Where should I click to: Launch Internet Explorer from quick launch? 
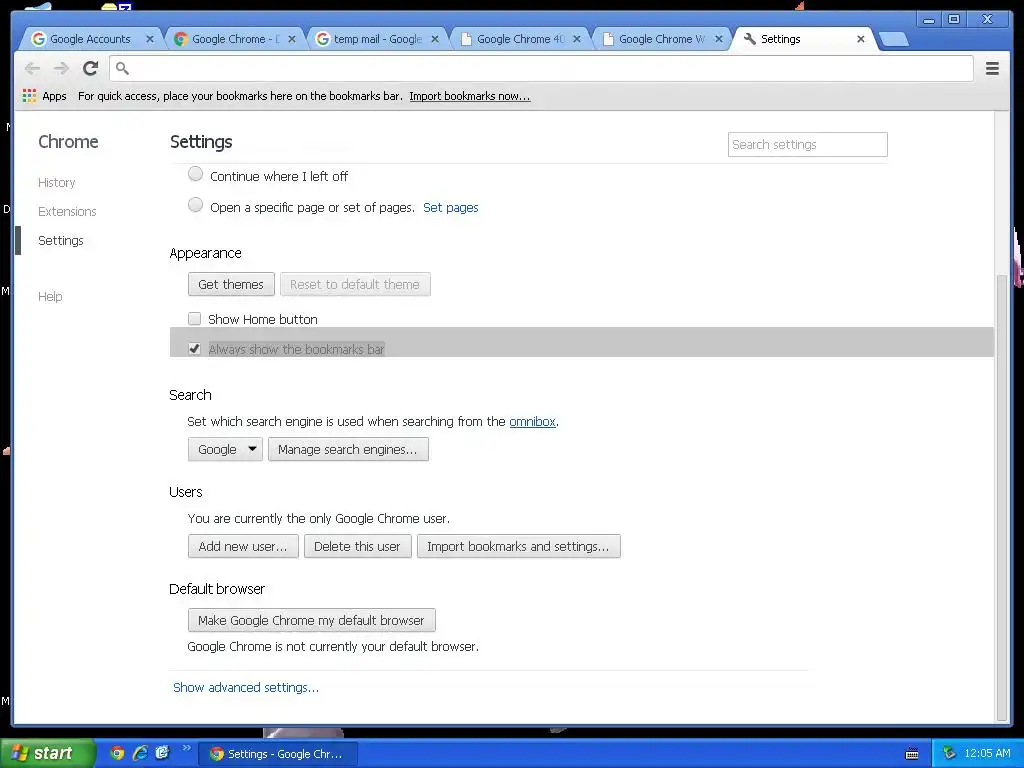[x=140, y=753]
